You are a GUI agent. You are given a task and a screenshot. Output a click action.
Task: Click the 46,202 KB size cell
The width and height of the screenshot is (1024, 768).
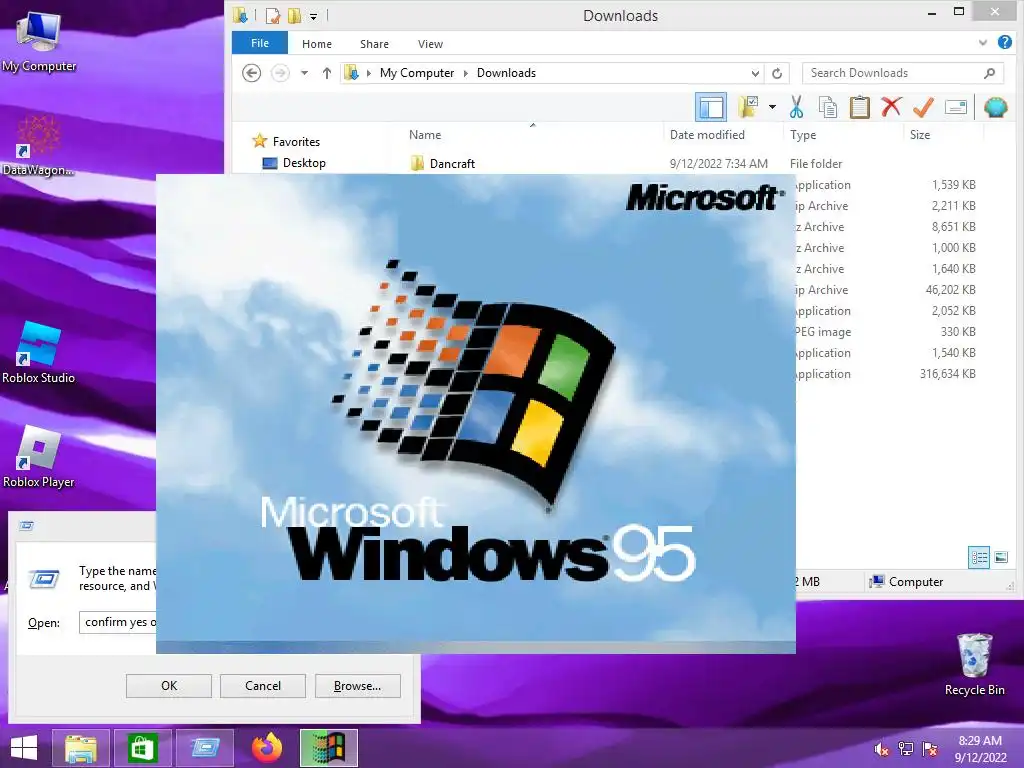[950, 290]
